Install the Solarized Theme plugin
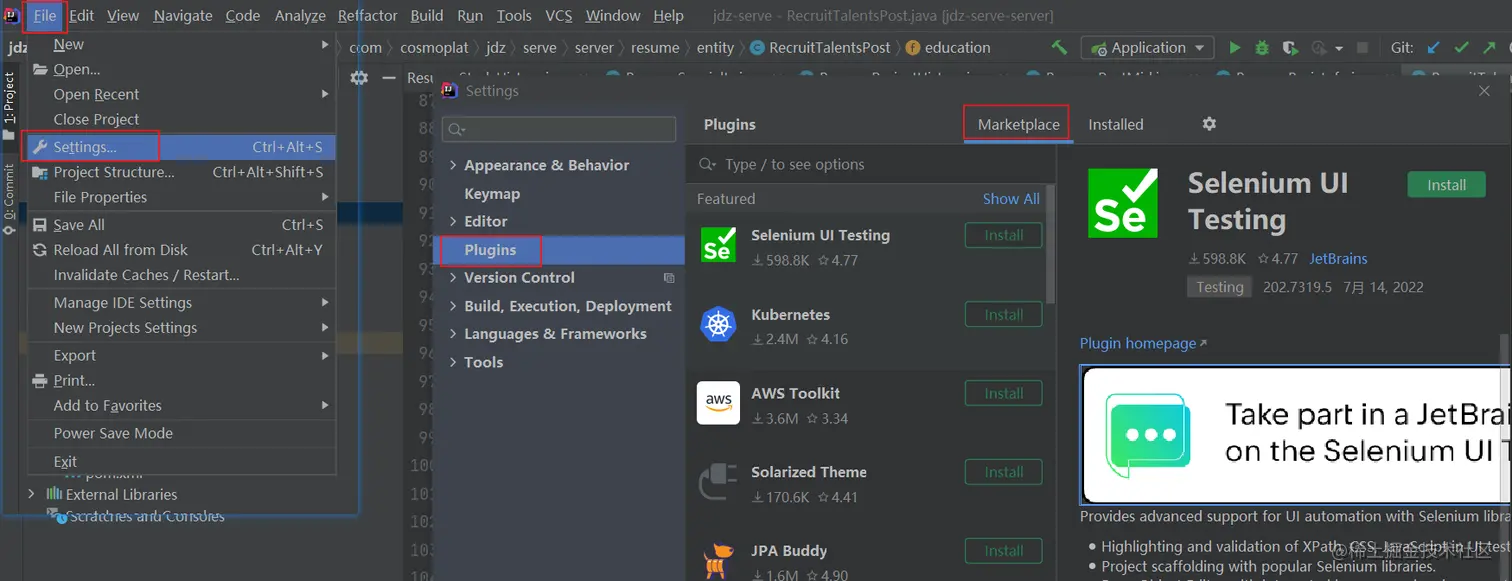The height and width of the screenshot is (581, 1512). point(1003,472)
